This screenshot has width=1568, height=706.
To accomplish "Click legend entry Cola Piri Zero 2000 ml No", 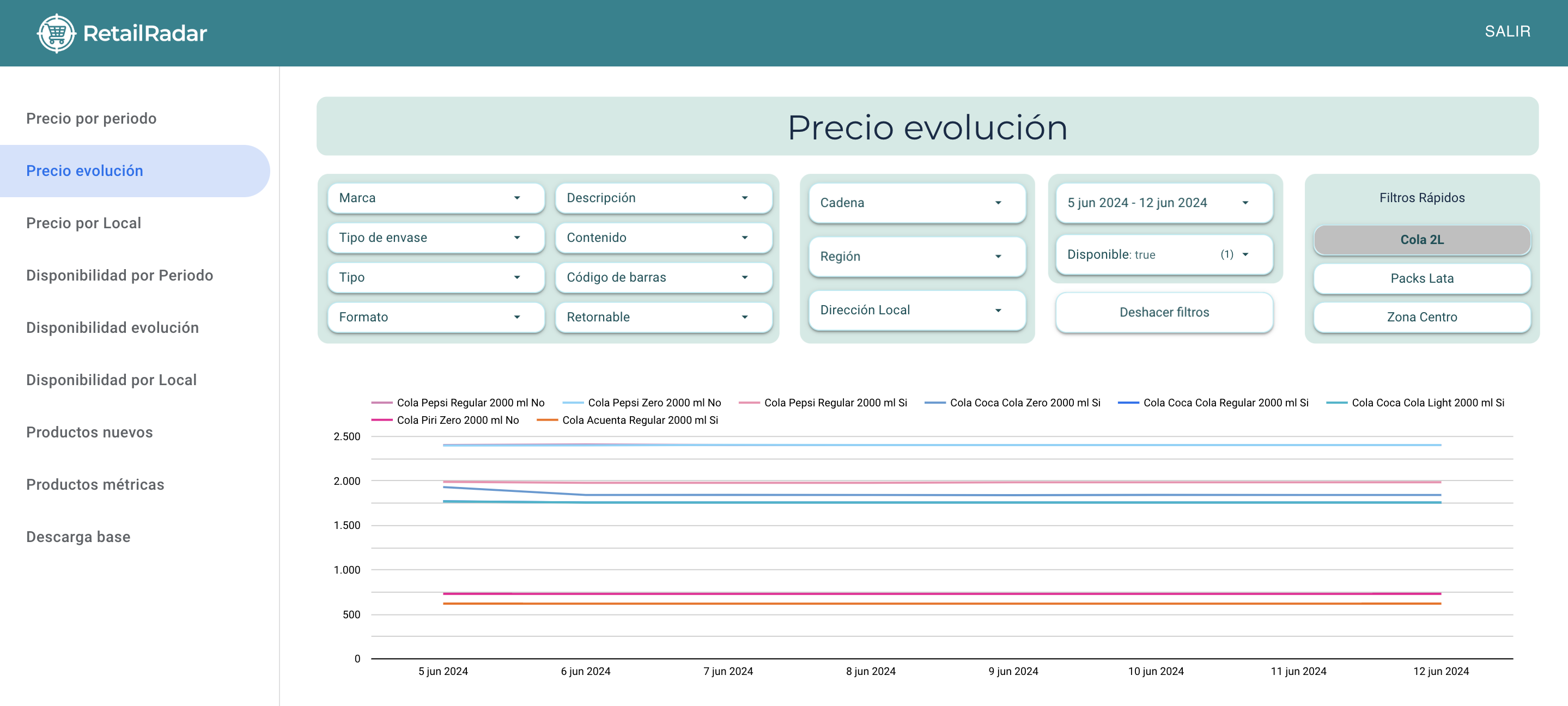I will tap(446, 421).
